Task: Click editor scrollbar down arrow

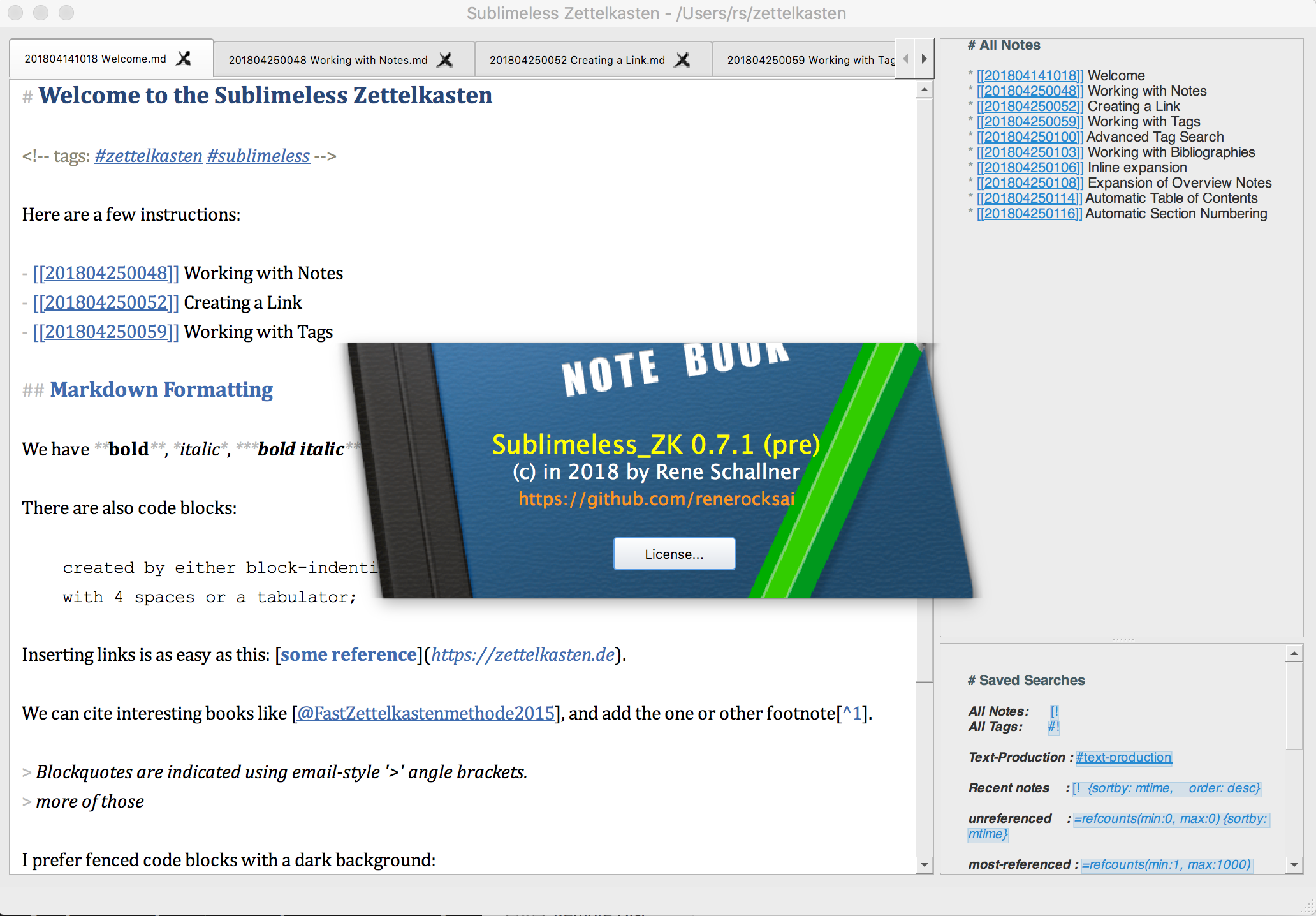Action: (924, 865)
